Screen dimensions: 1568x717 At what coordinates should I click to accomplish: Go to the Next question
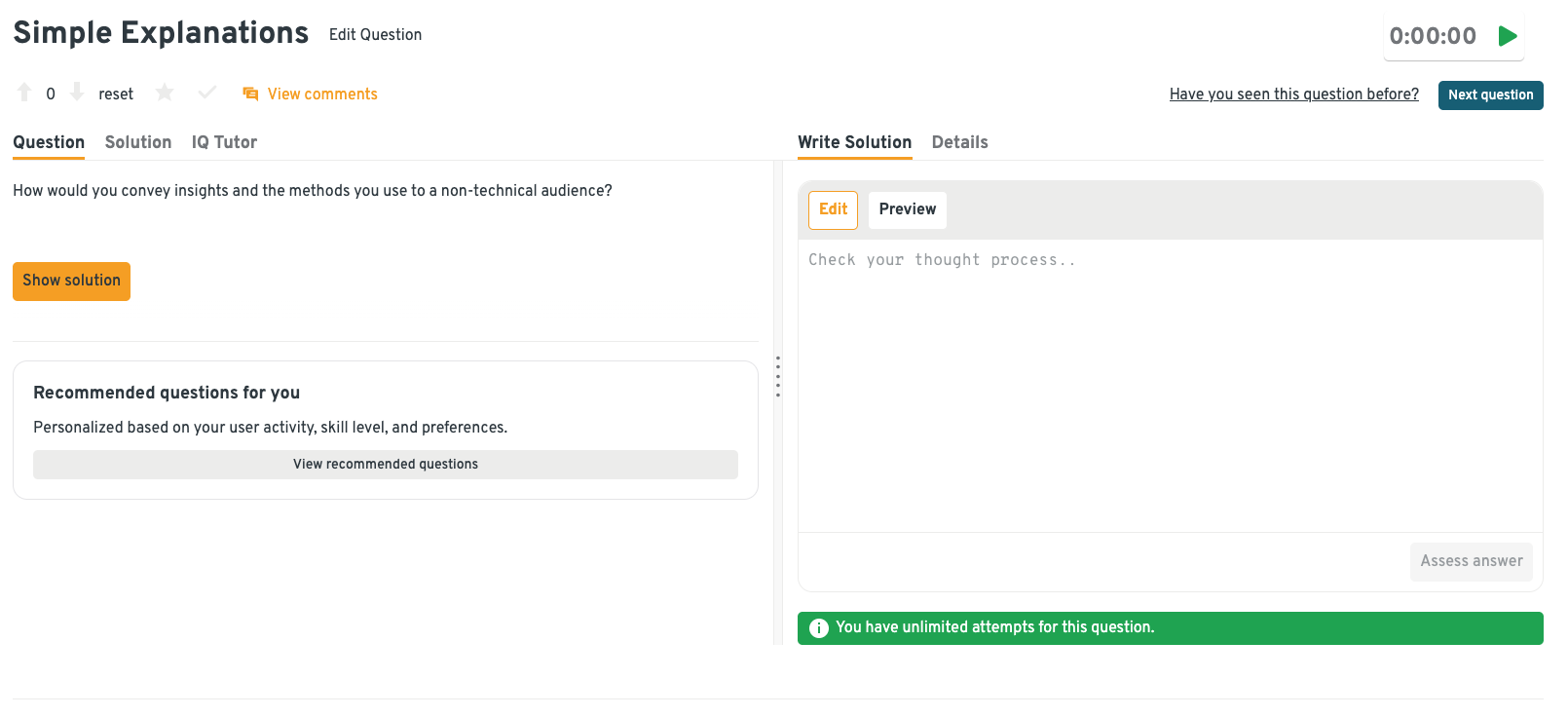coord(1490,95)
